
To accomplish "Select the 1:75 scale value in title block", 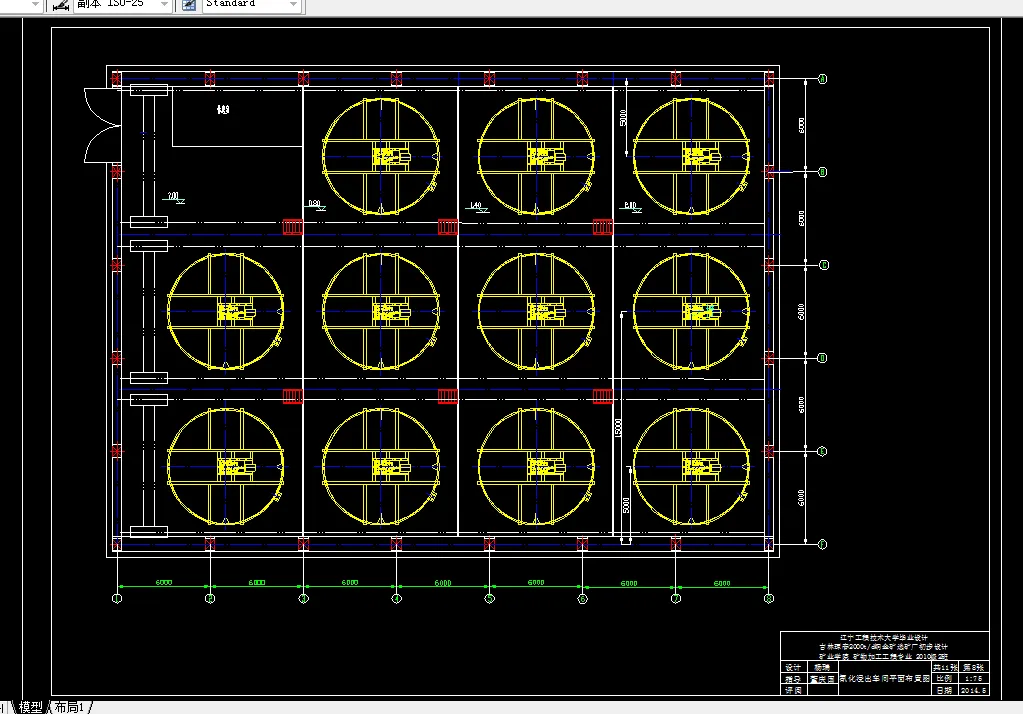I will coord(973,679).
